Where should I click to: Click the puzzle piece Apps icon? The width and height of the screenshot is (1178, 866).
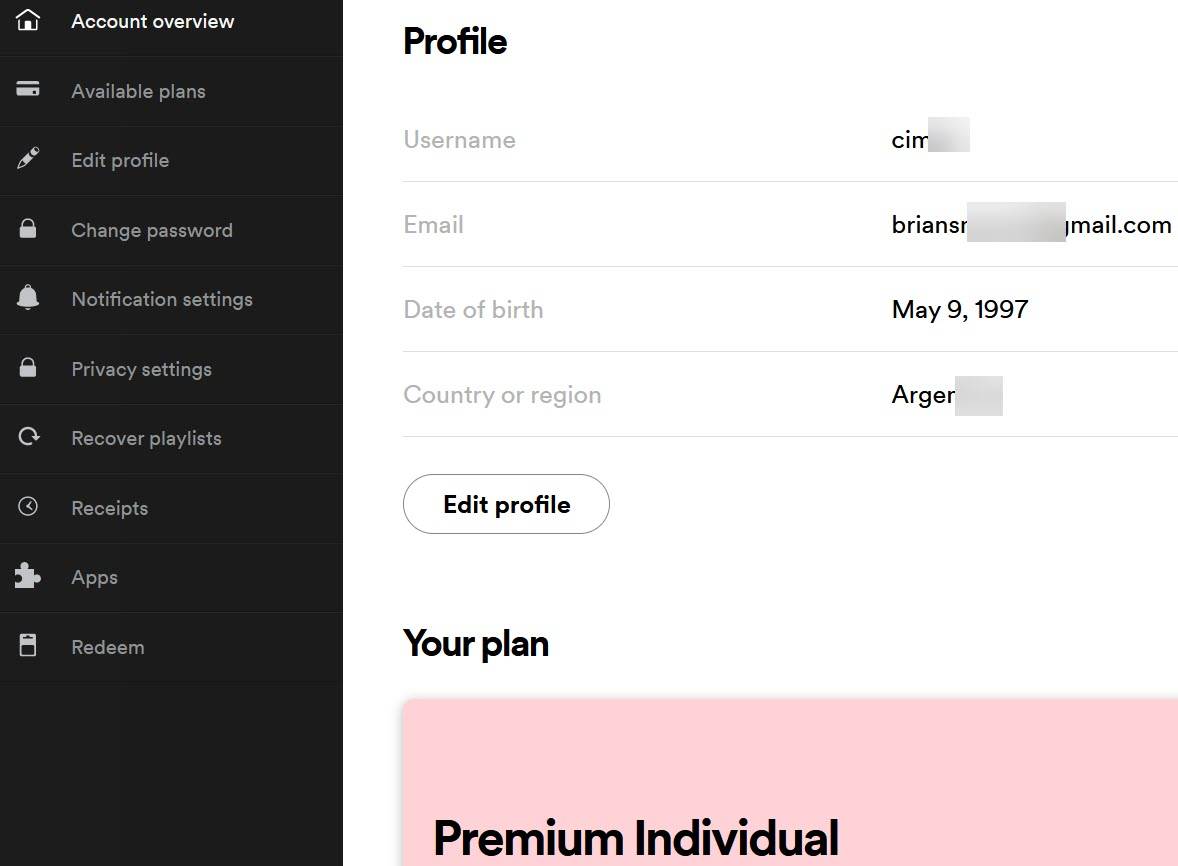pos(28,576)
